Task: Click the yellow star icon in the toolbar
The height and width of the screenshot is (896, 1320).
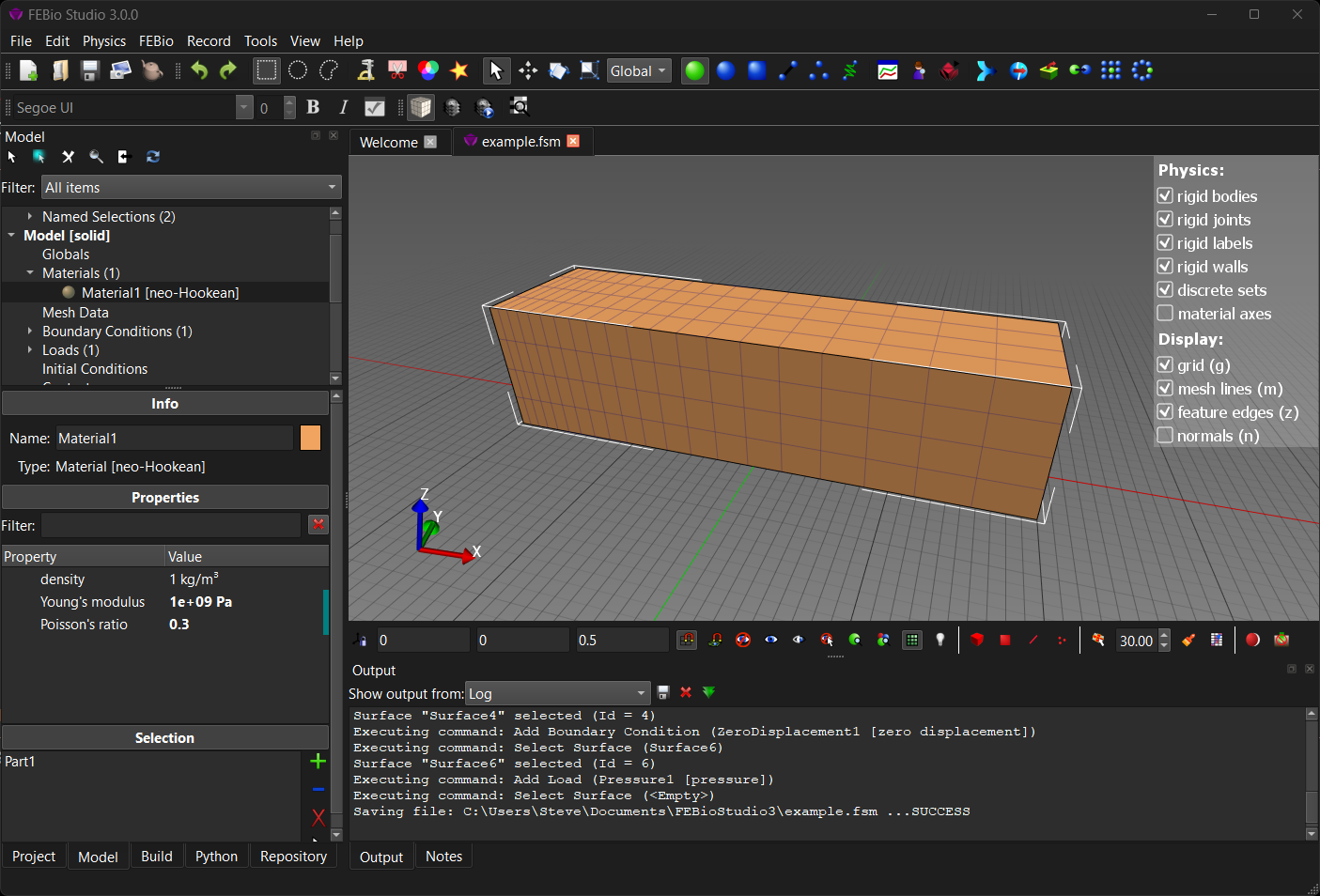Action: click(459, 70)
